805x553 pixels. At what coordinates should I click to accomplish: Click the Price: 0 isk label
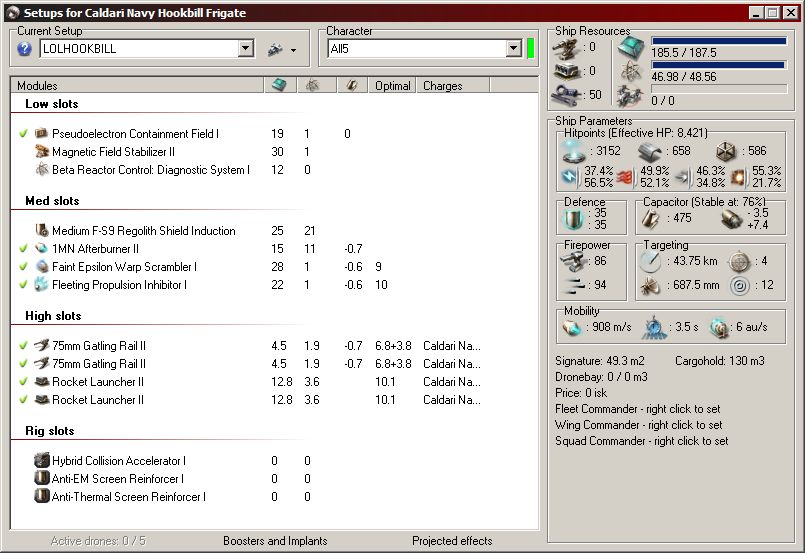pos(581,393)
